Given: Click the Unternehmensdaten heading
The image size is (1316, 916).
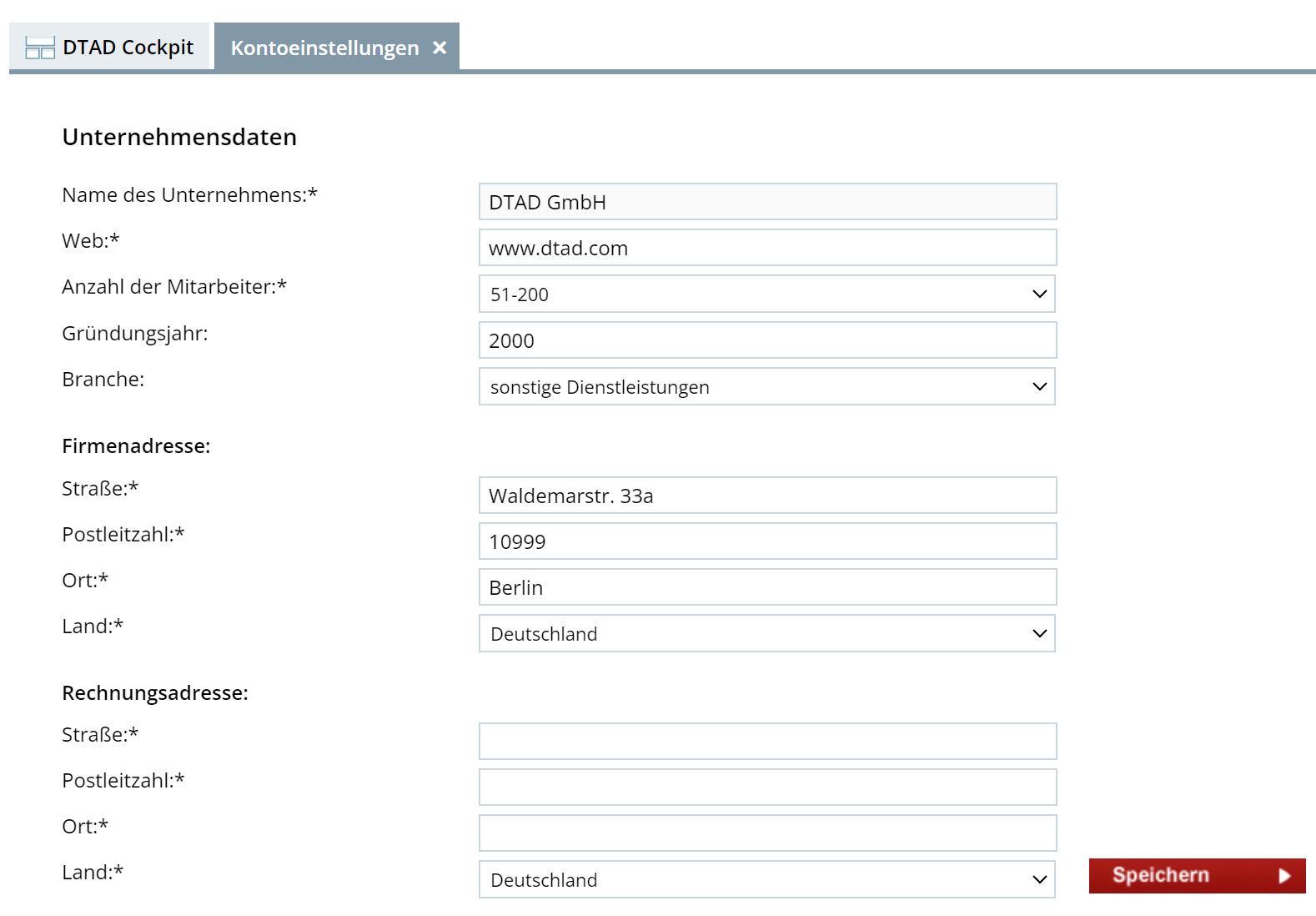Looking at the screenshot, I should (x=179, y=137).
